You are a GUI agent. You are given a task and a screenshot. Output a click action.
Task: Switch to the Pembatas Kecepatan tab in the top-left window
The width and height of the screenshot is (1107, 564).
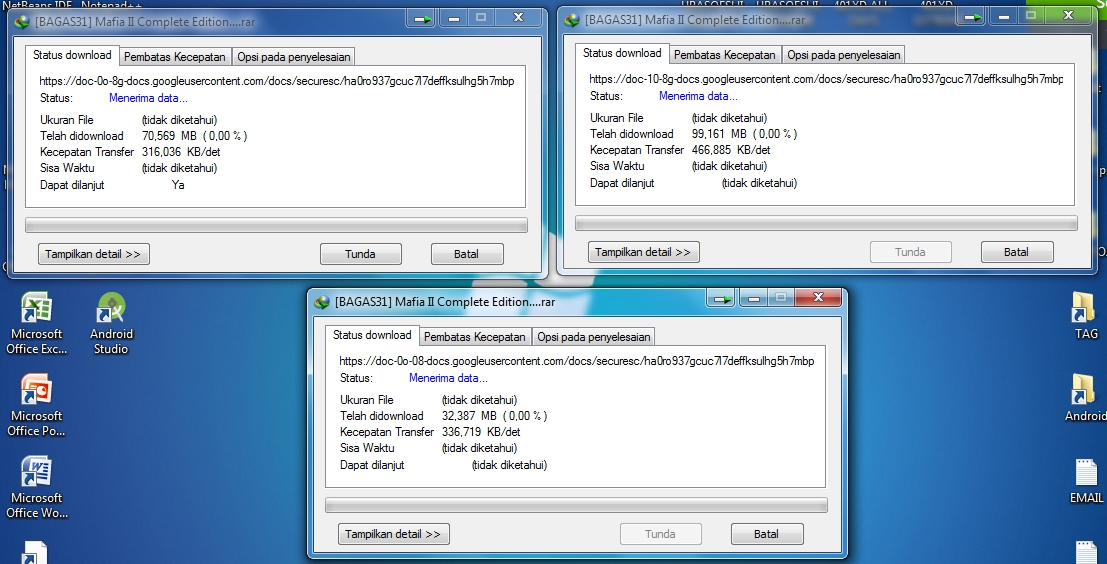click(x=175, y=57)
